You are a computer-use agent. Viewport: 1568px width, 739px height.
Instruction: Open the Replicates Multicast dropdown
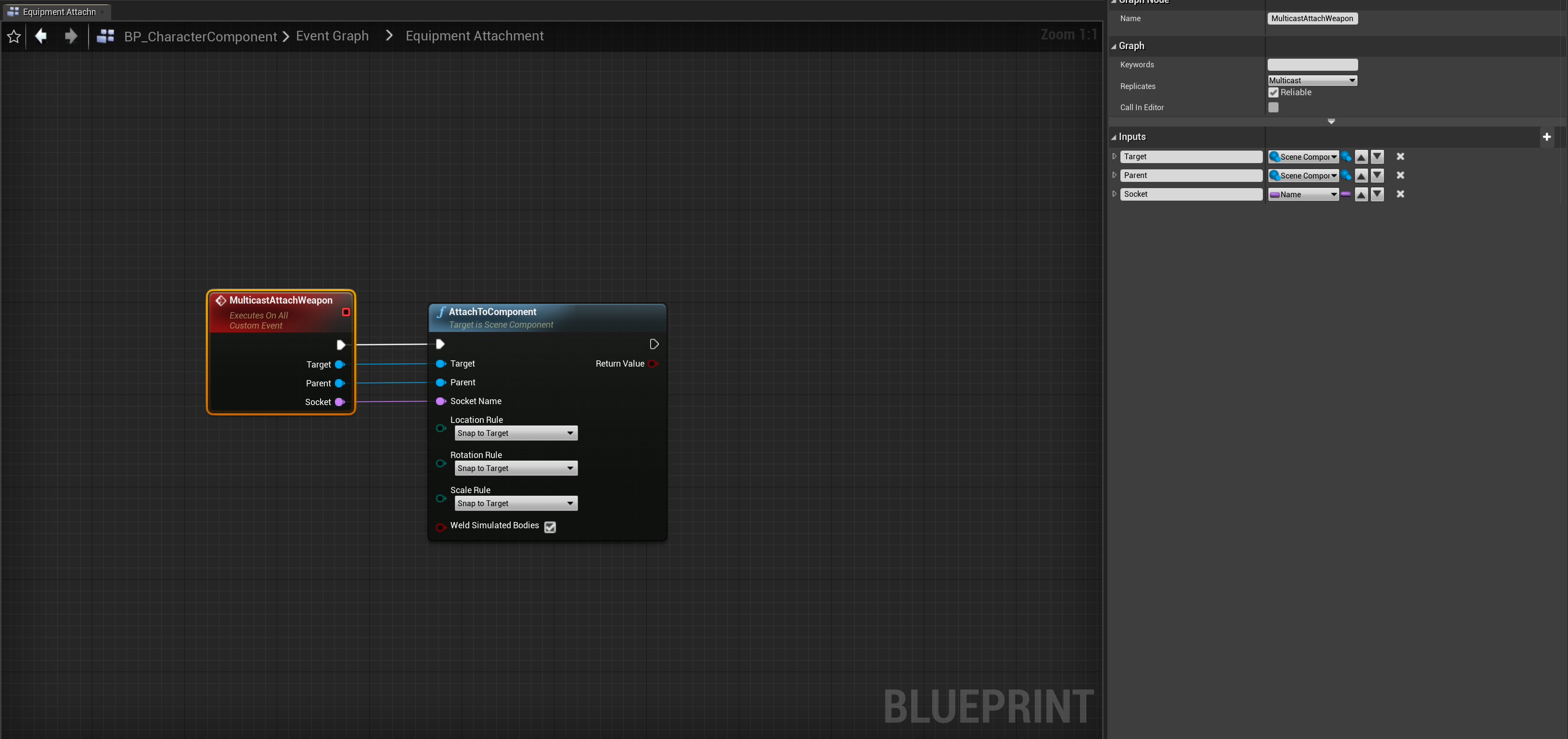[1312, 80]
